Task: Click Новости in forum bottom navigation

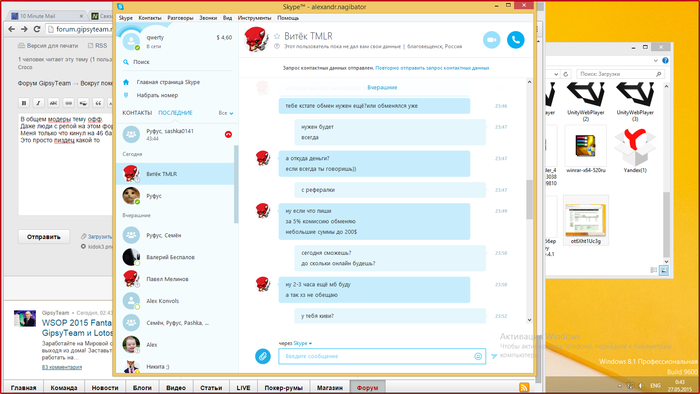Action: (x=105, y=387)
